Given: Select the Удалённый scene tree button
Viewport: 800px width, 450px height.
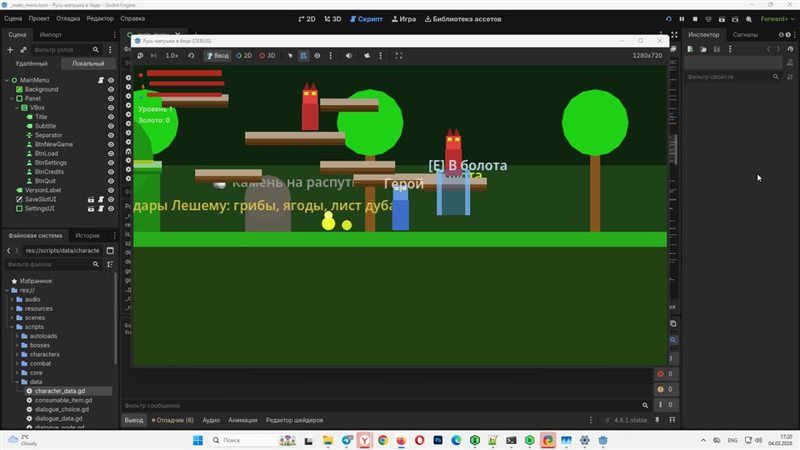Looking at the screenshot, I should (31, 64).
